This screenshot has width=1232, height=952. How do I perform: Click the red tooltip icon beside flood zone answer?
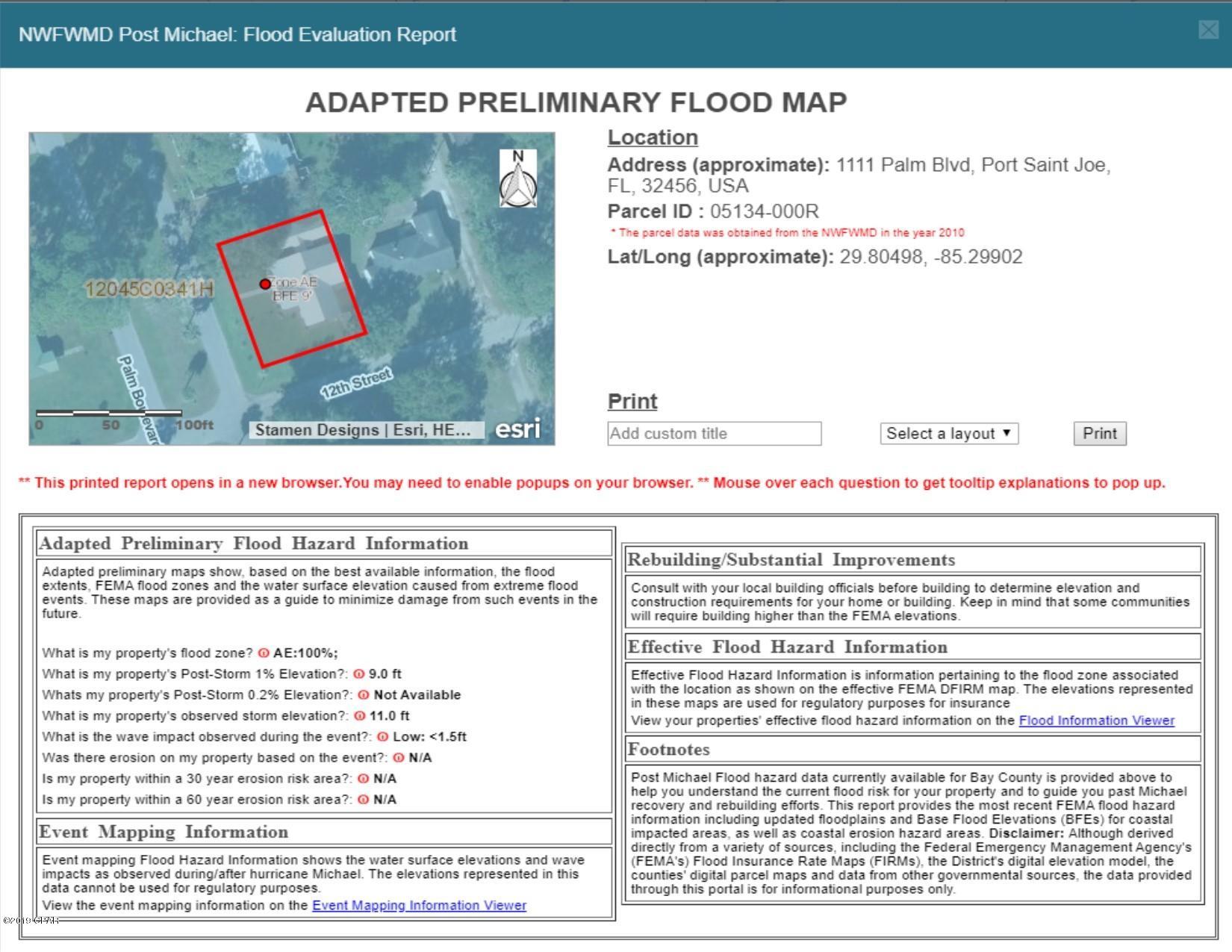pyautogui.click(x=263, y=654)
